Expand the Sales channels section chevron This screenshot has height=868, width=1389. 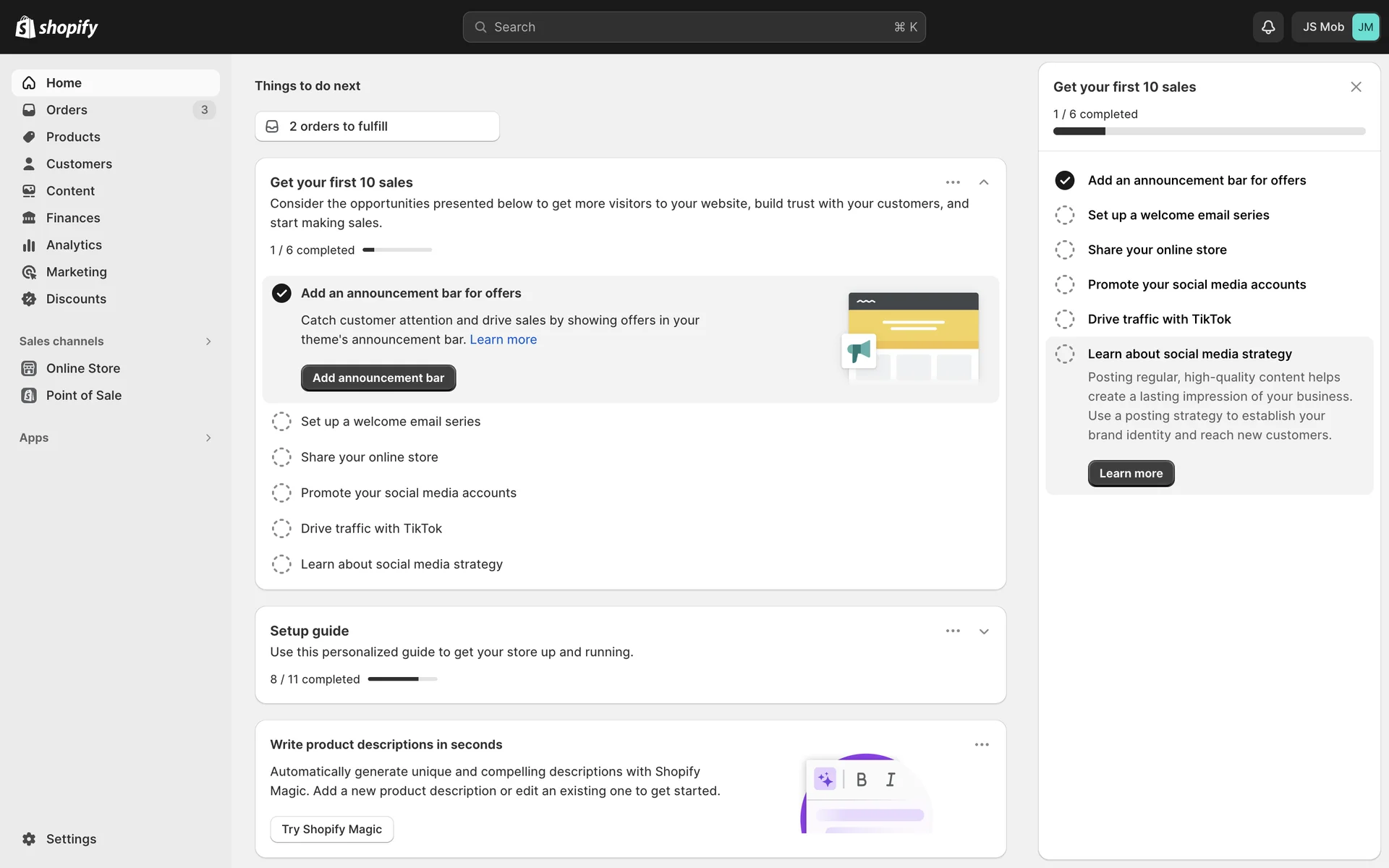[x=208, y=341]
